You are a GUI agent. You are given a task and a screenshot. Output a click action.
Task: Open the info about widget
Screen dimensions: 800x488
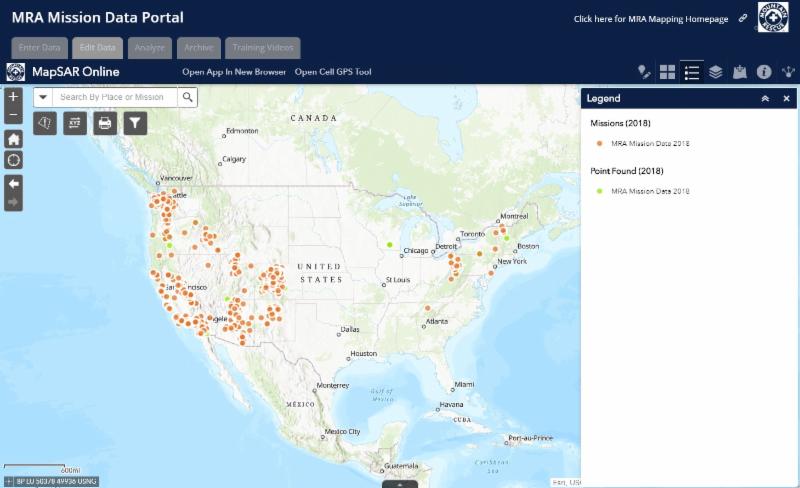pyautogui.click(x=764, y=72)
